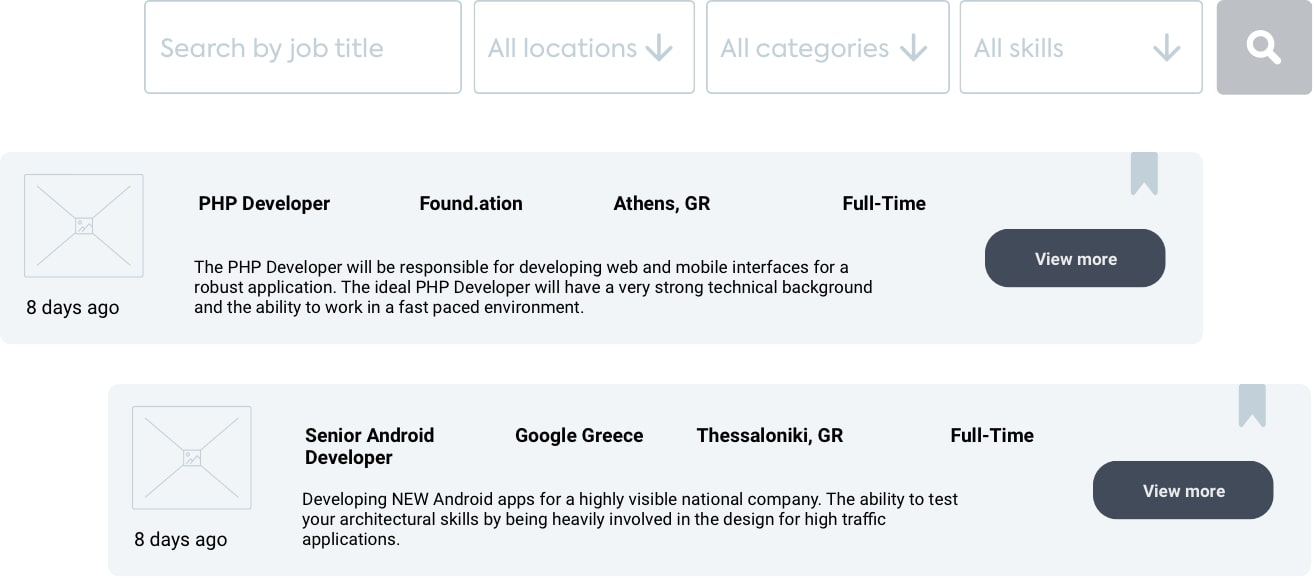
Task: Open the Senior Android Developer title
Action: (x=370, y=446)
